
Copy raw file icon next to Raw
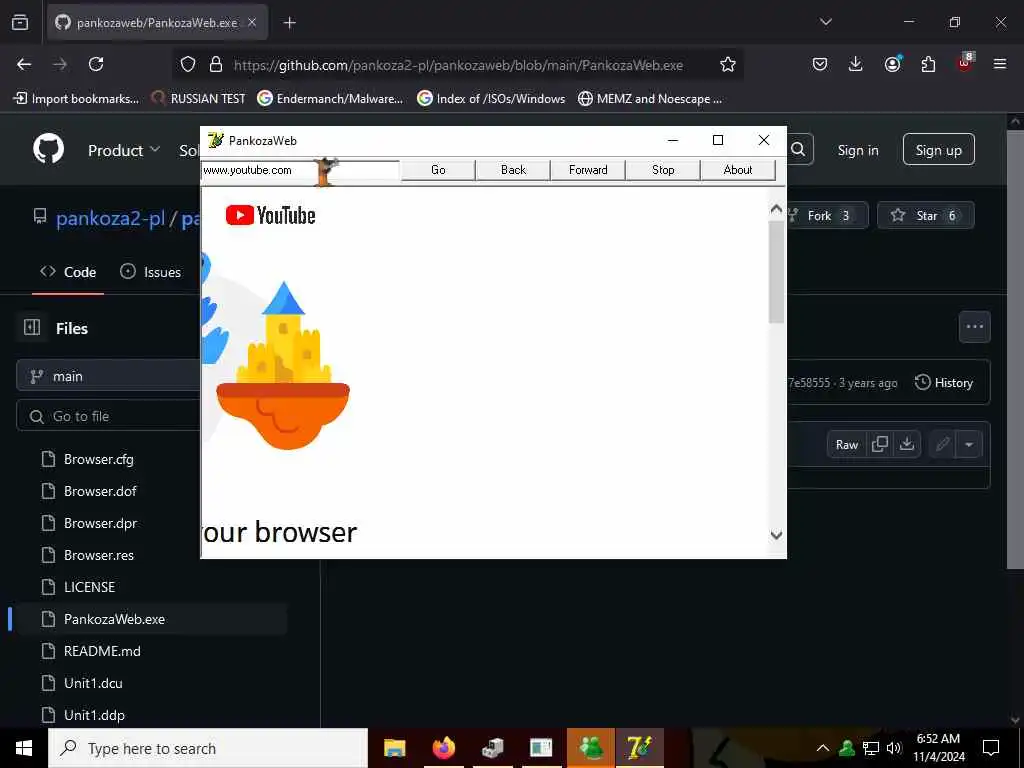880,445
